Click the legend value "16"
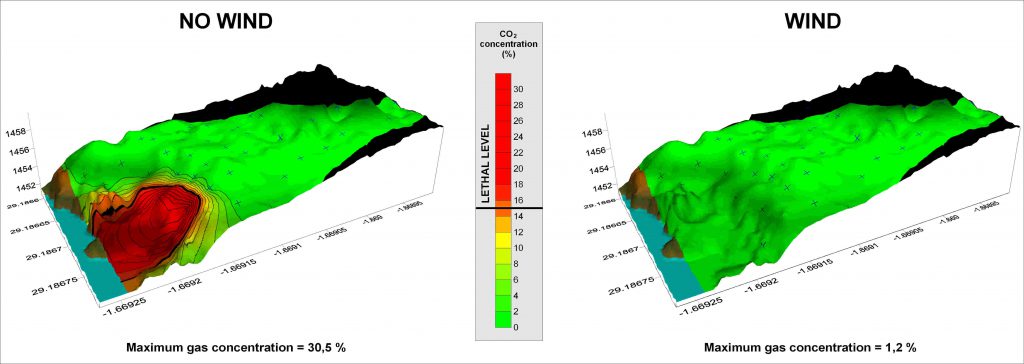 (x=520, y=200)
